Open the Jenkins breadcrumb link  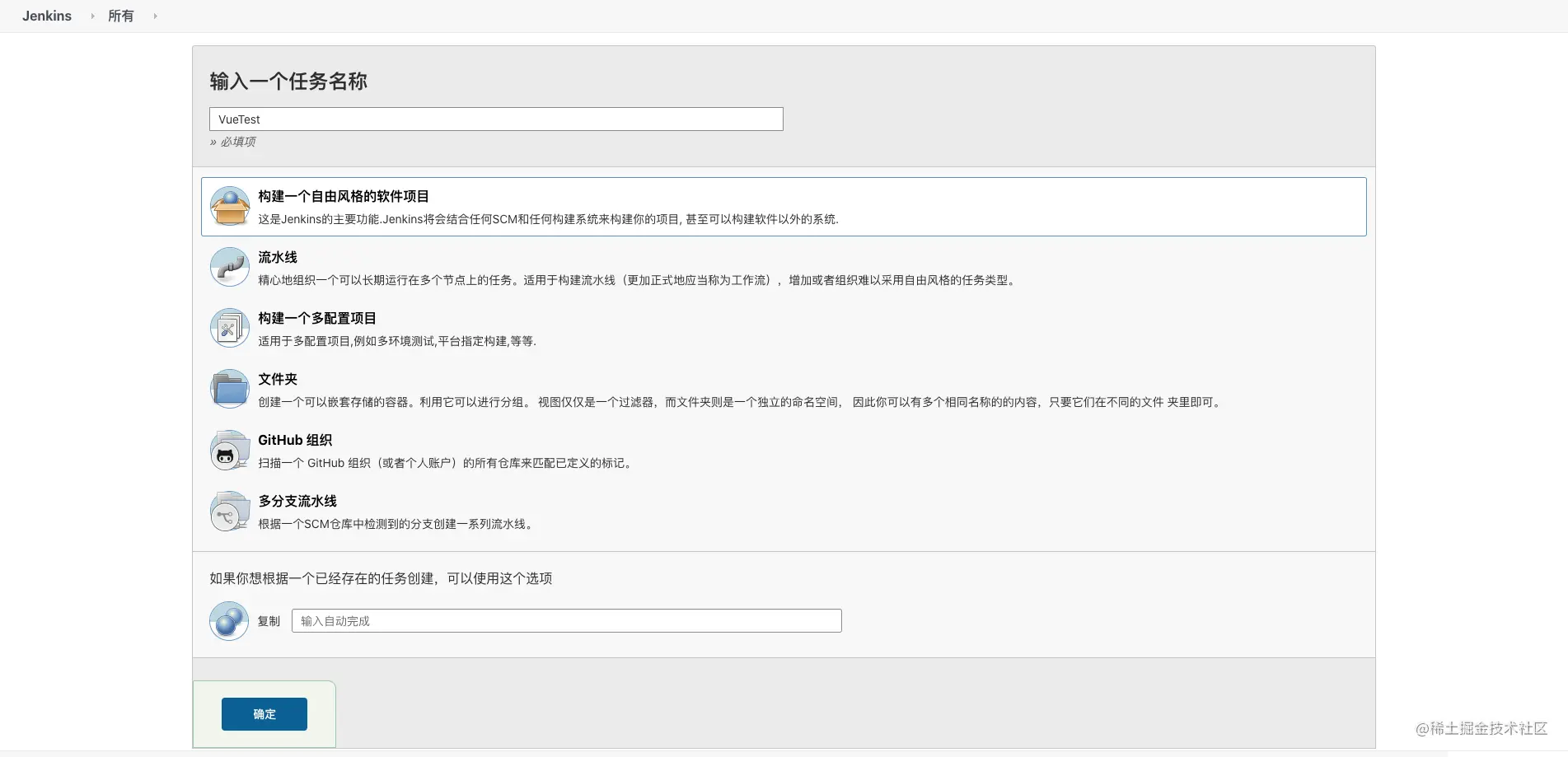(47, 16)
